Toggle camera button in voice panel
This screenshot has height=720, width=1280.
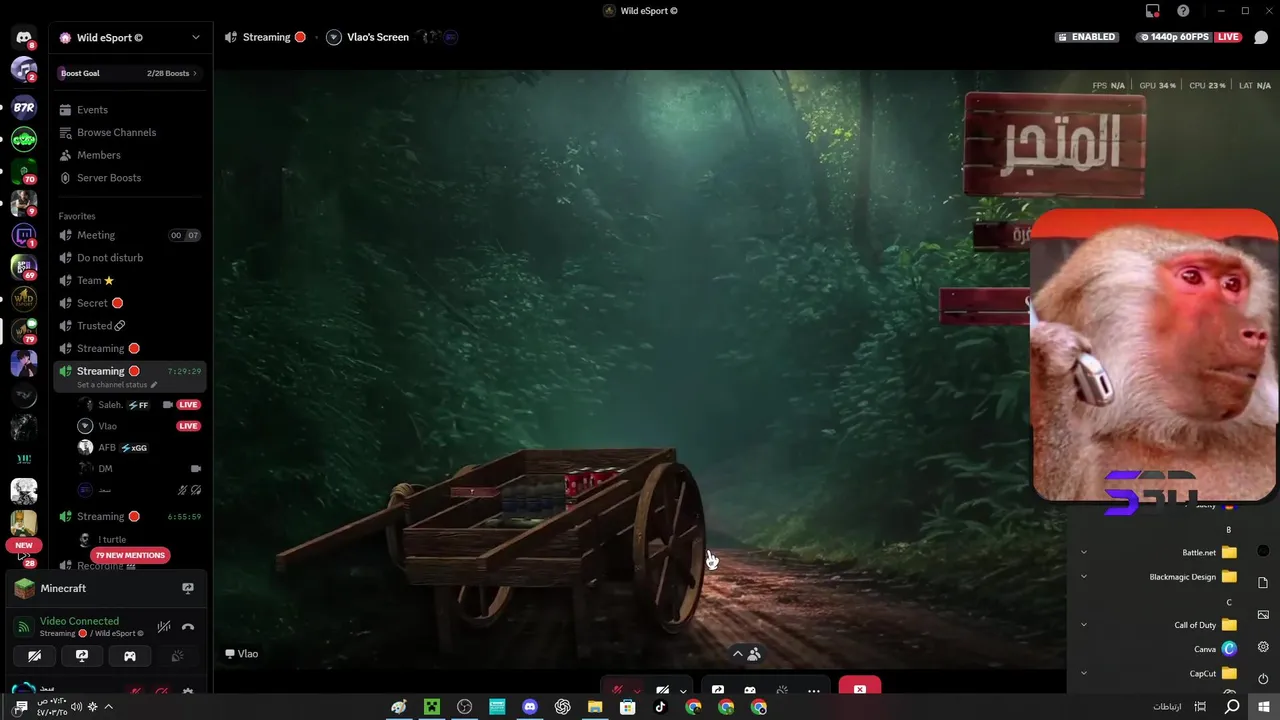pos(34,656)
